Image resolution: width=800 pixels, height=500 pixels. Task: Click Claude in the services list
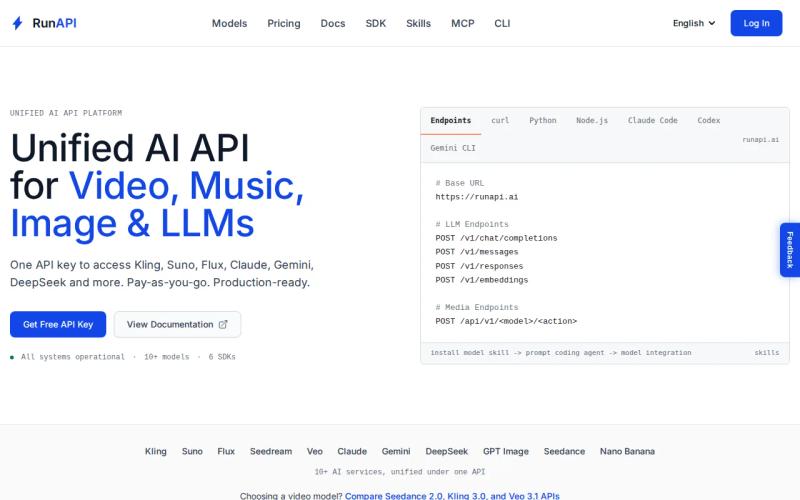pyautogui.click(x=352, y=451)
